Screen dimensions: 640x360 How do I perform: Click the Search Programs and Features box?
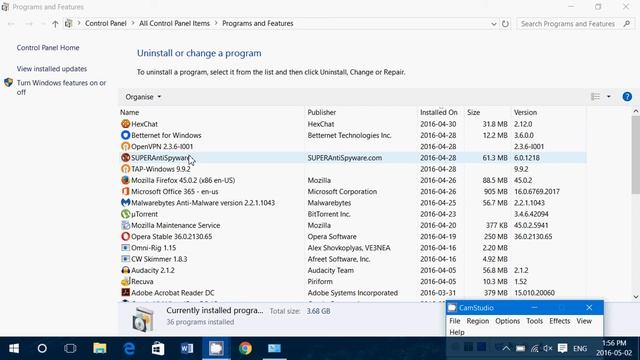click(575, 24)
